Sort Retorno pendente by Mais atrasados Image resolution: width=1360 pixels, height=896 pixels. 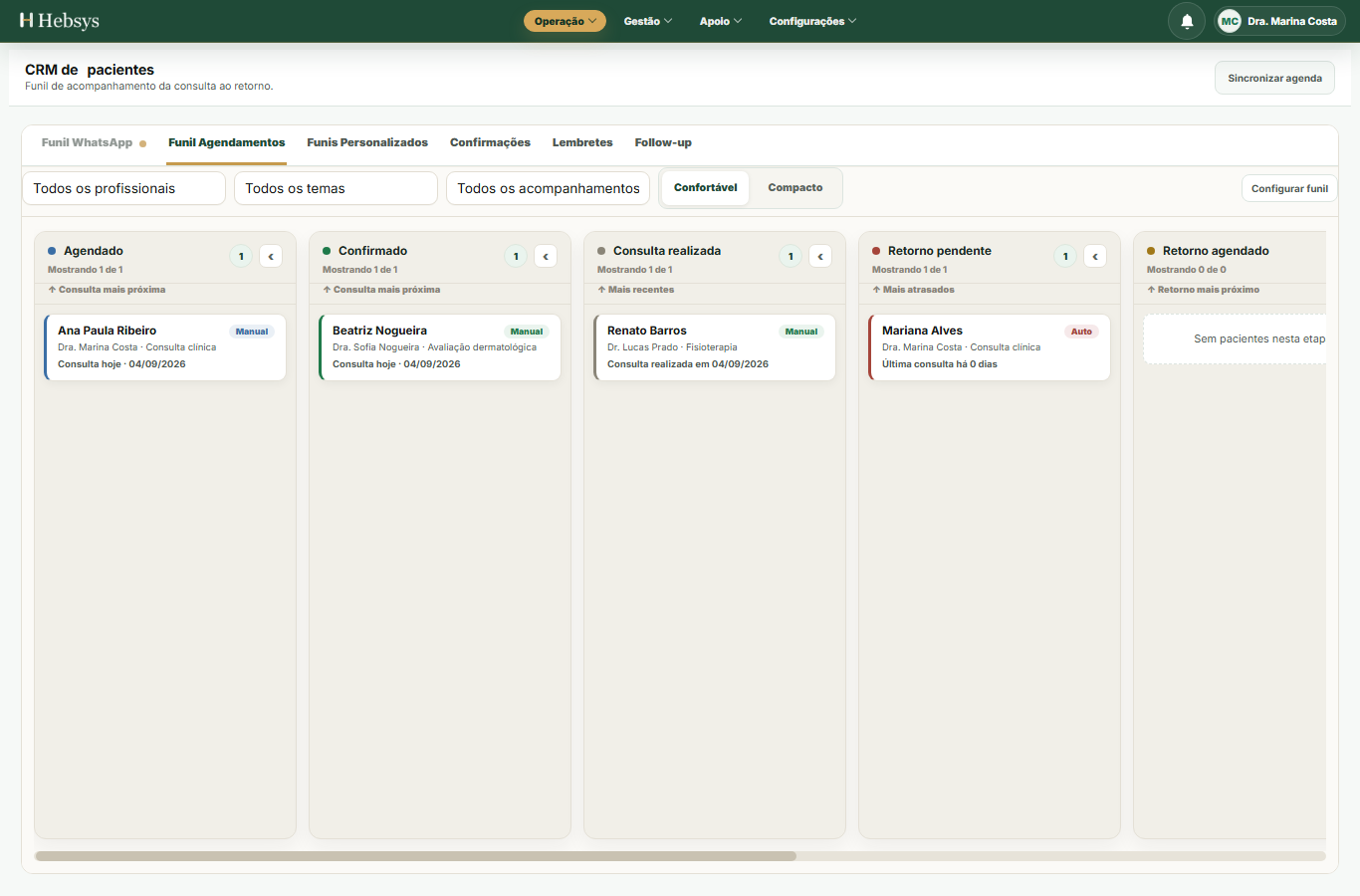tap(914, 290)
